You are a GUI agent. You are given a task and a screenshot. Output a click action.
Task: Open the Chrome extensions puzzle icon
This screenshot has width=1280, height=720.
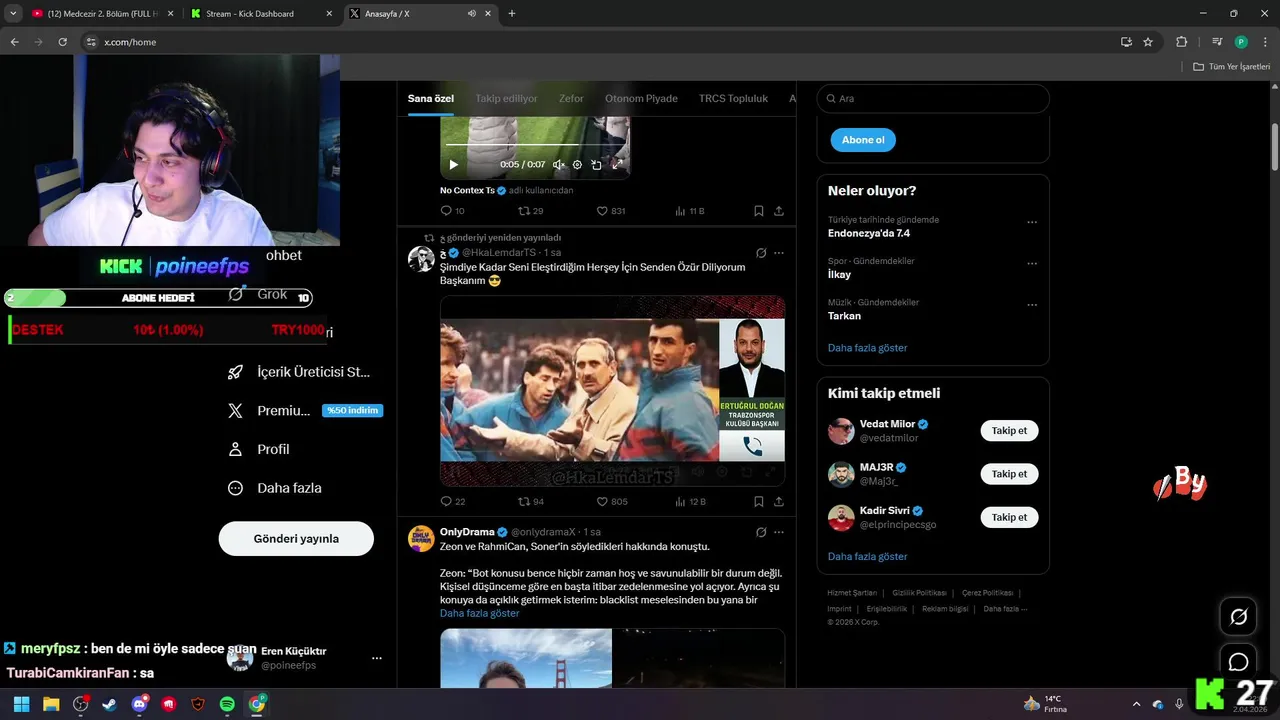[1182, 42]
